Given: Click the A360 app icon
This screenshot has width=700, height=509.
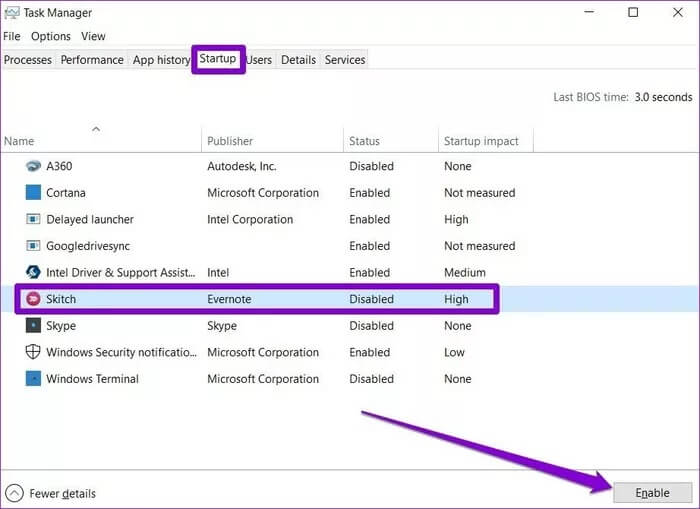Looking at the screenshot, I should click(33, 166).
